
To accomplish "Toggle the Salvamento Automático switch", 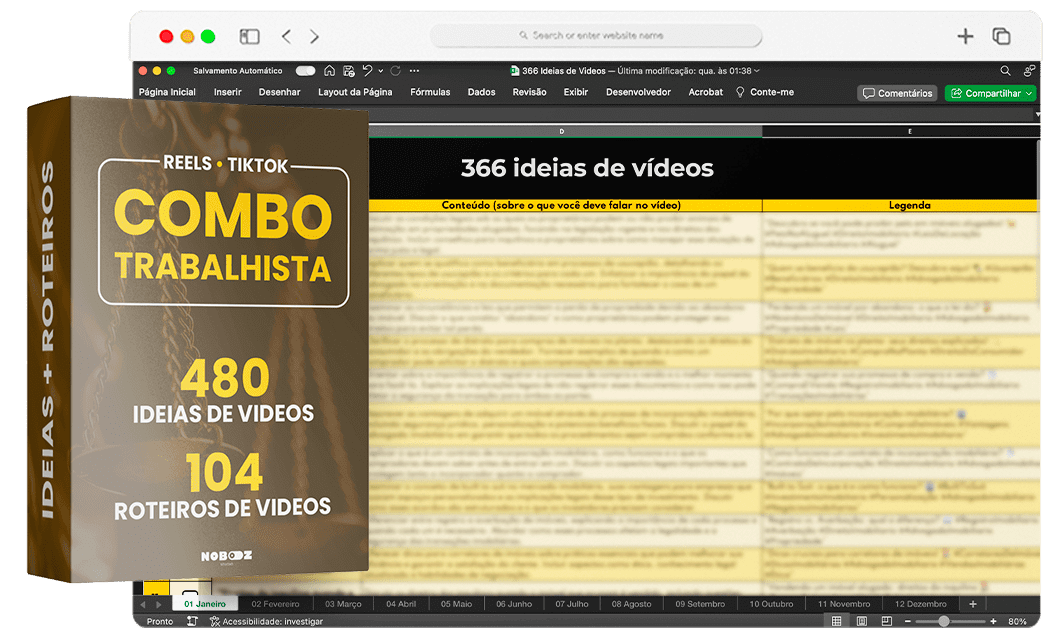I will click(x=305, y=71).
